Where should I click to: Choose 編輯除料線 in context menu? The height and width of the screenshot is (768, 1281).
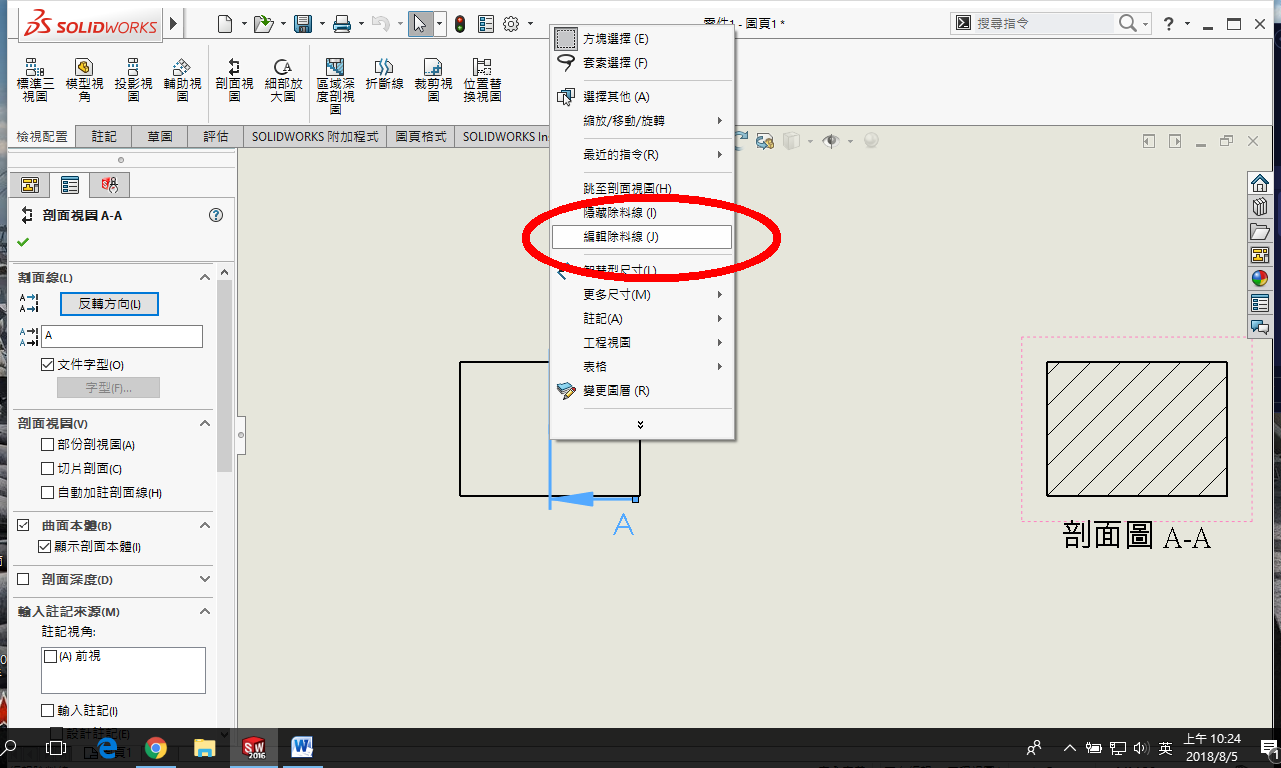pos(642,237)
